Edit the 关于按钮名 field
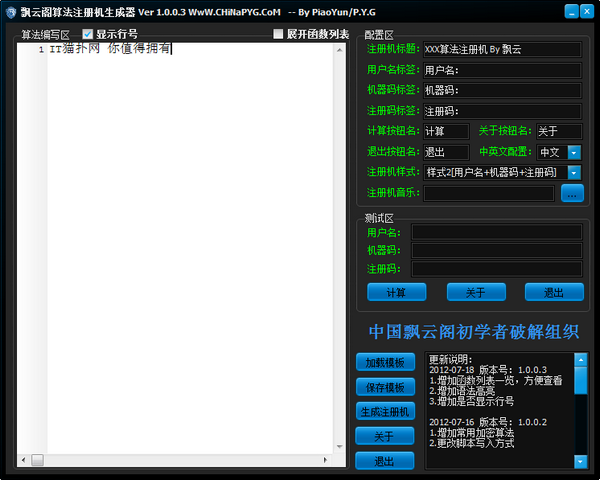The height and width of the screenshot is (480, 600). pos(559,131)
